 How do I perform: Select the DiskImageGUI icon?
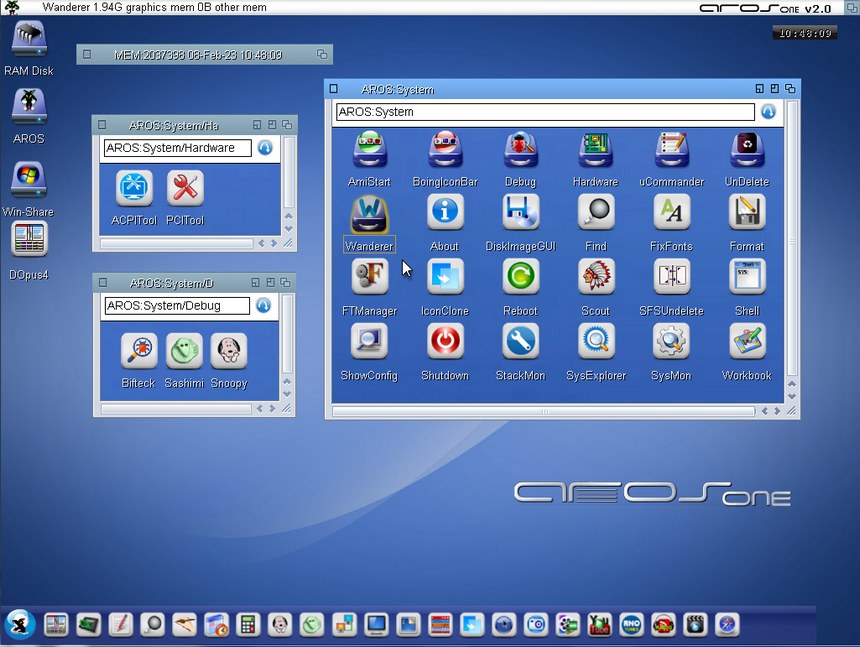tap(520, 212)
